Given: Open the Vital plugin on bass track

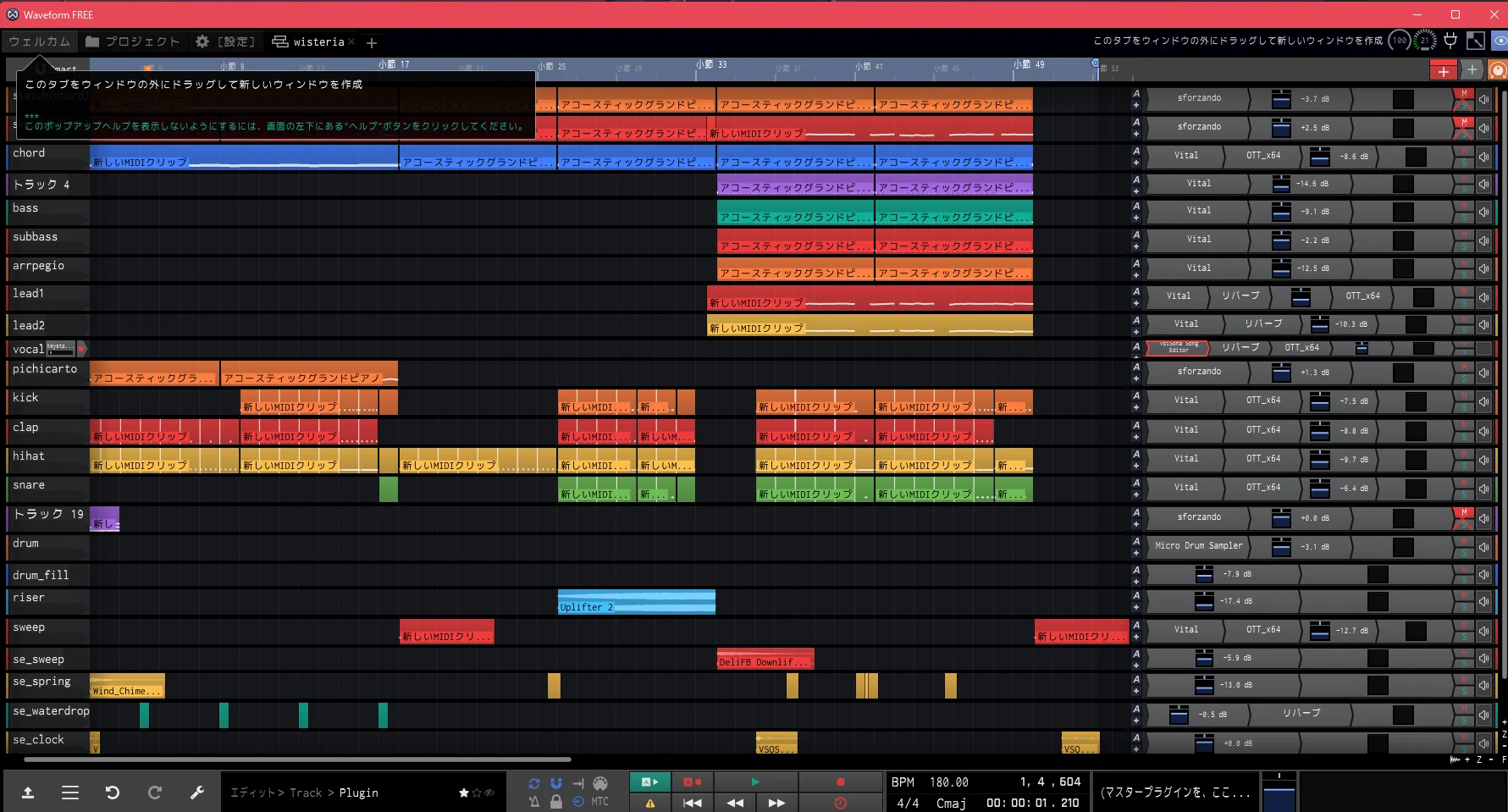Looking at the screenshot, I should pyautogui.click(x=1199, y=211).
